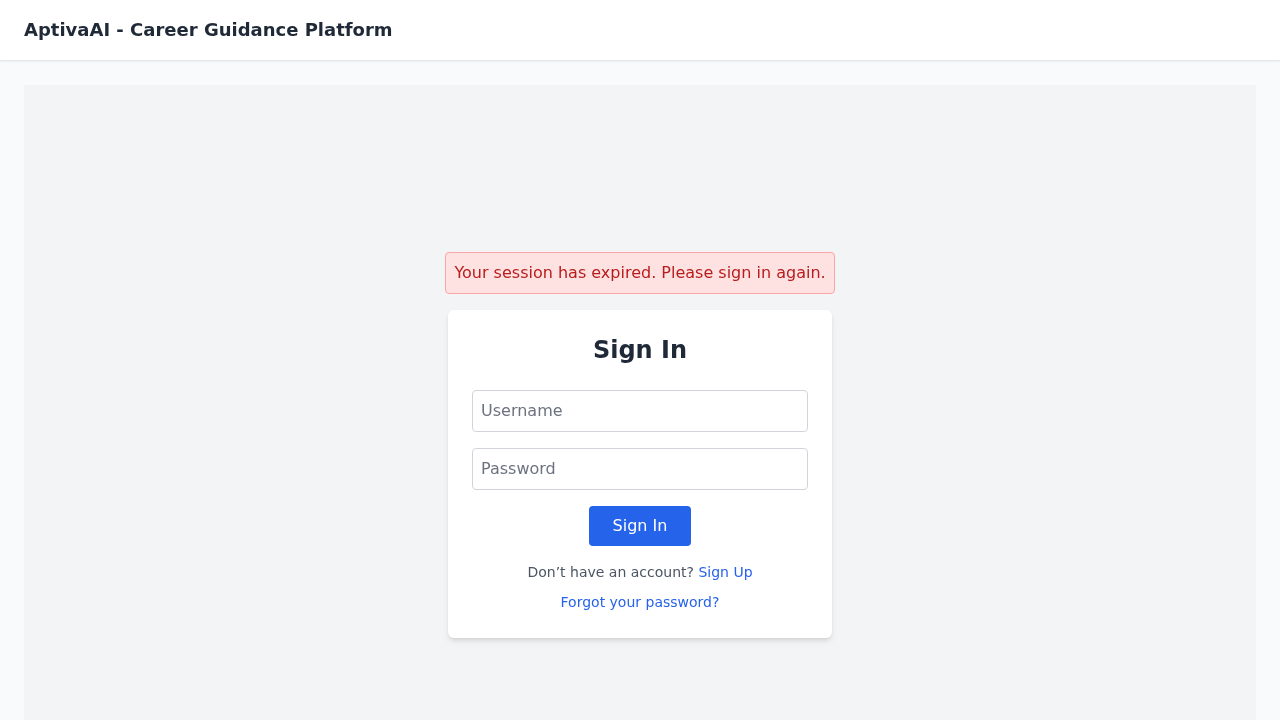The width and height of the screenshot is (1280, 720).
Task: Place cursor in the Username box
Action: 640,411
